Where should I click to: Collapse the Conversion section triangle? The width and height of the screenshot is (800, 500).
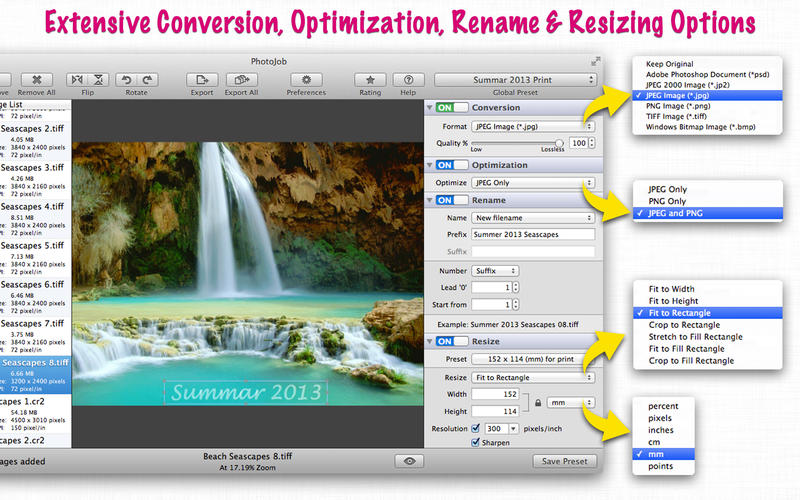[430, 108]
